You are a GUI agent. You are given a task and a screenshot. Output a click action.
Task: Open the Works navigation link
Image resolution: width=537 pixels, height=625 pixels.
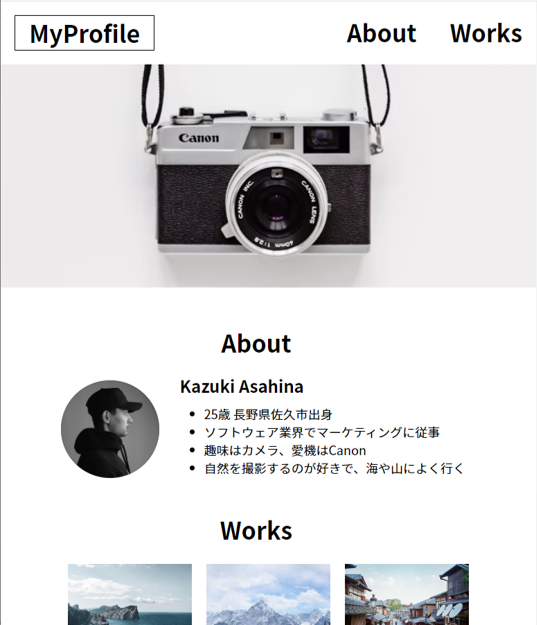[x=486, y=33]
